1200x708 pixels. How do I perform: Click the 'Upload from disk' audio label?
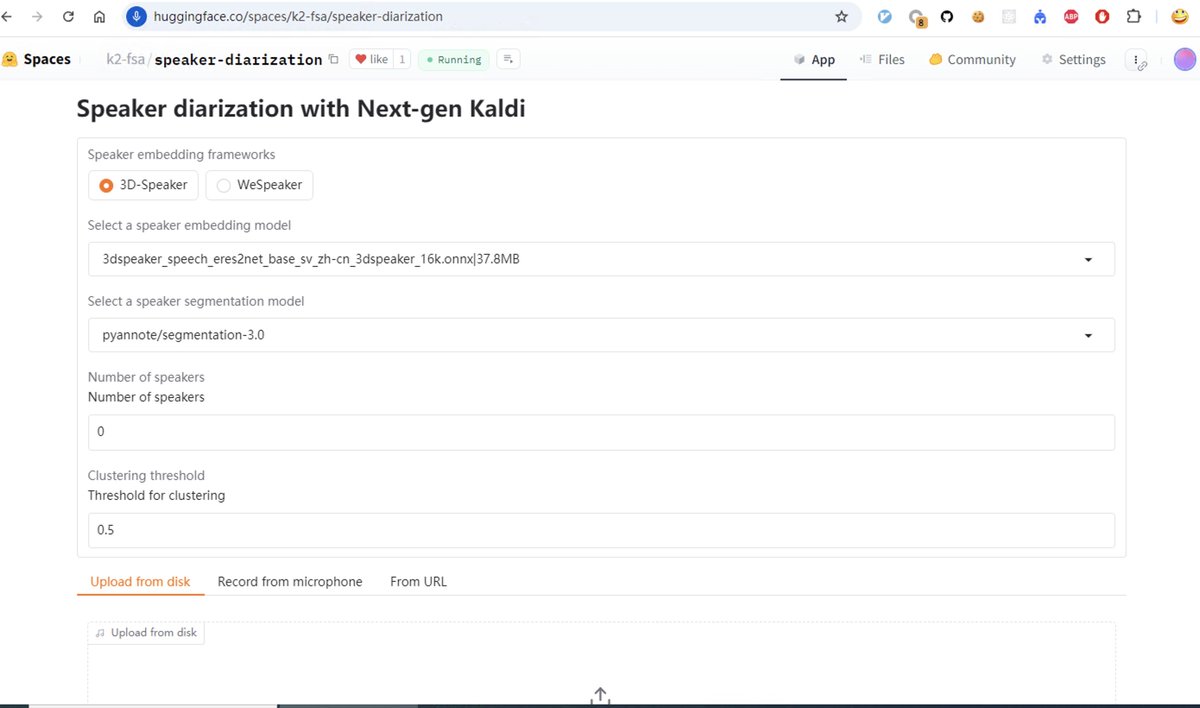147,633
